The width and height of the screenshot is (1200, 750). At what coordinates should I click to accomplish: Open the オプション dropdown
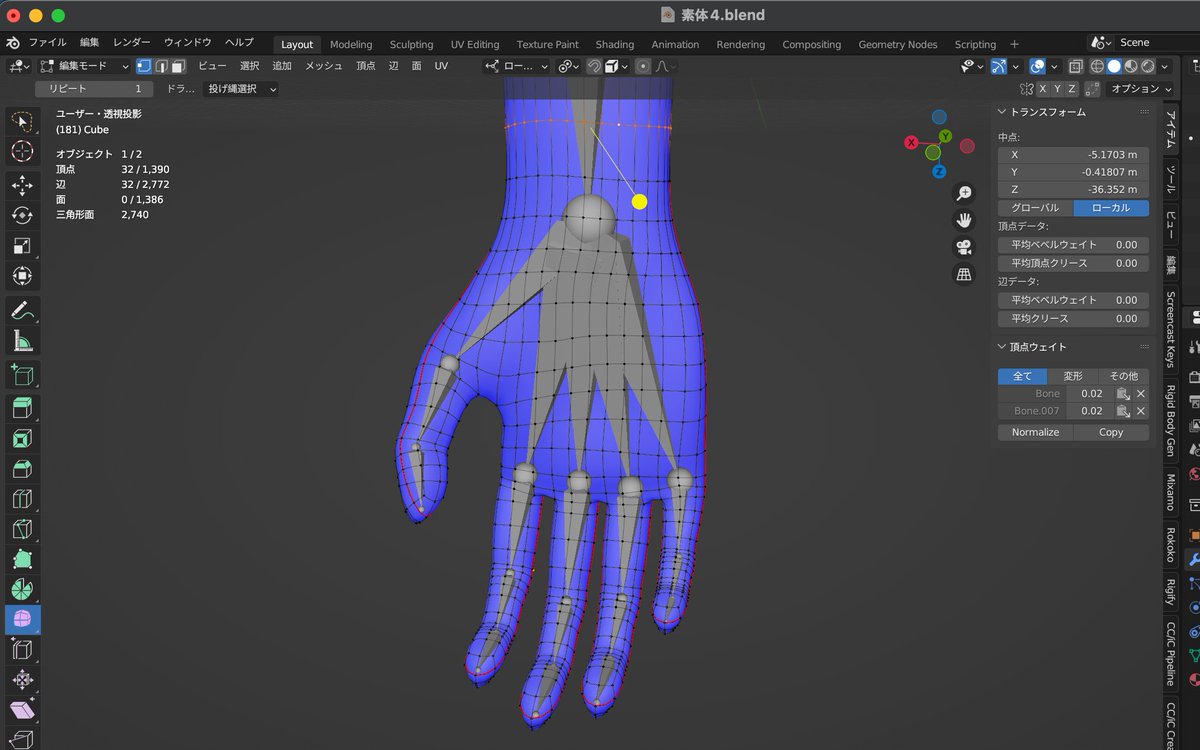point(1141,89)
